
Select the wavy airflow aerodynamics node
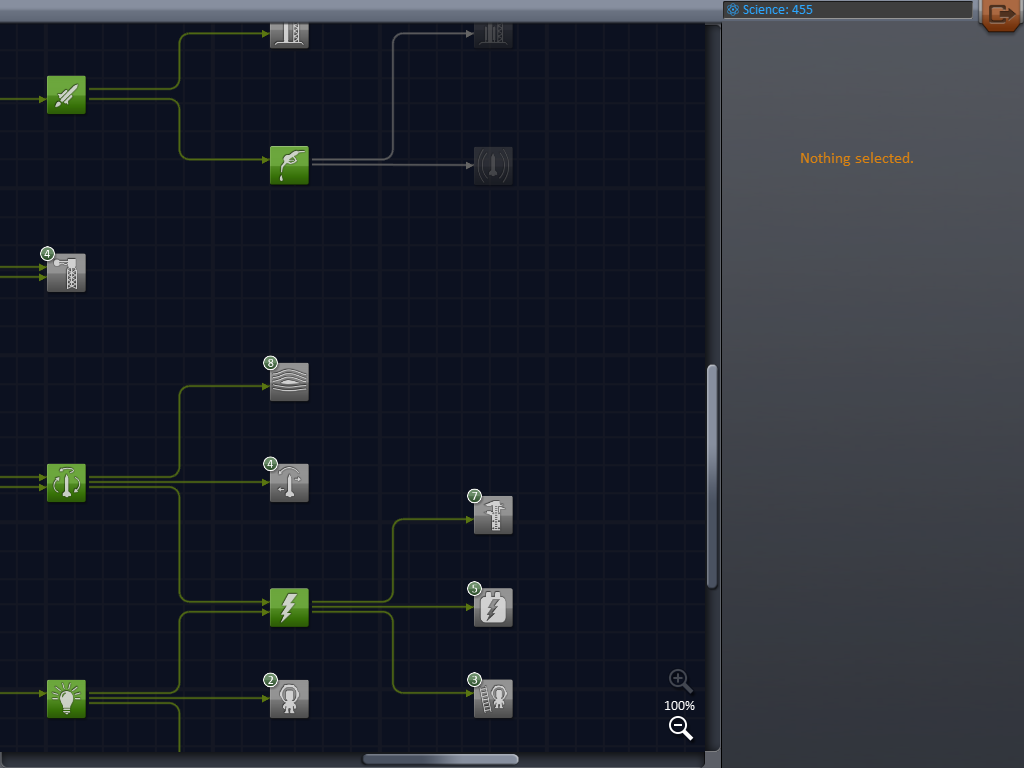tap(289, 382)
